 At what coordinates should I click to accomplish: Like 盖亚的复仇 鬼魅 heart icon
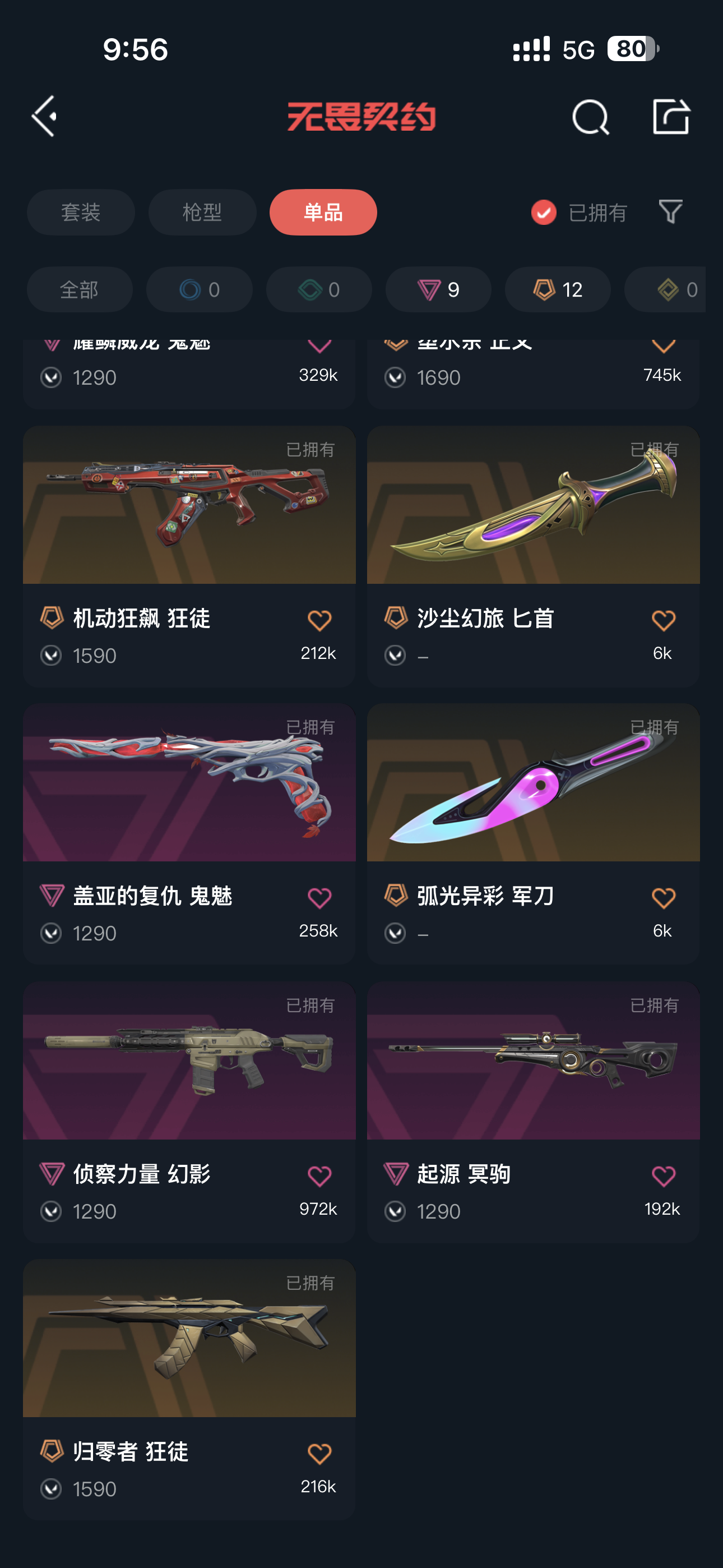(x=319, y=898)
